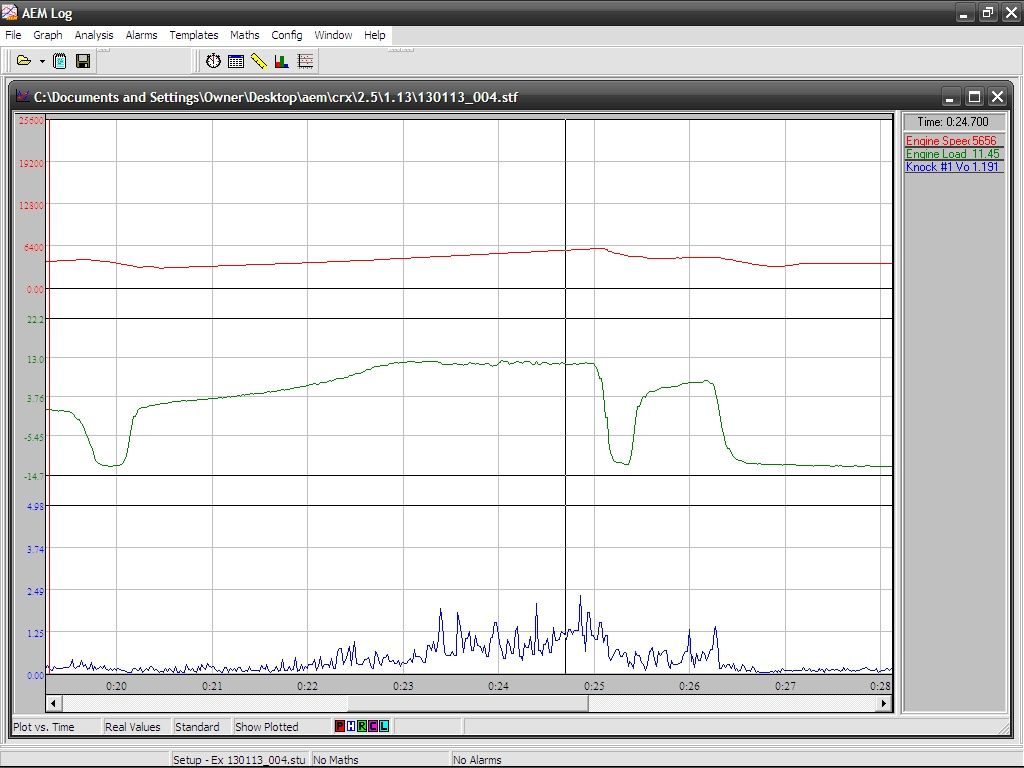
Task: Click the 0:26 time axis label
Action: [x=689, y=686]
